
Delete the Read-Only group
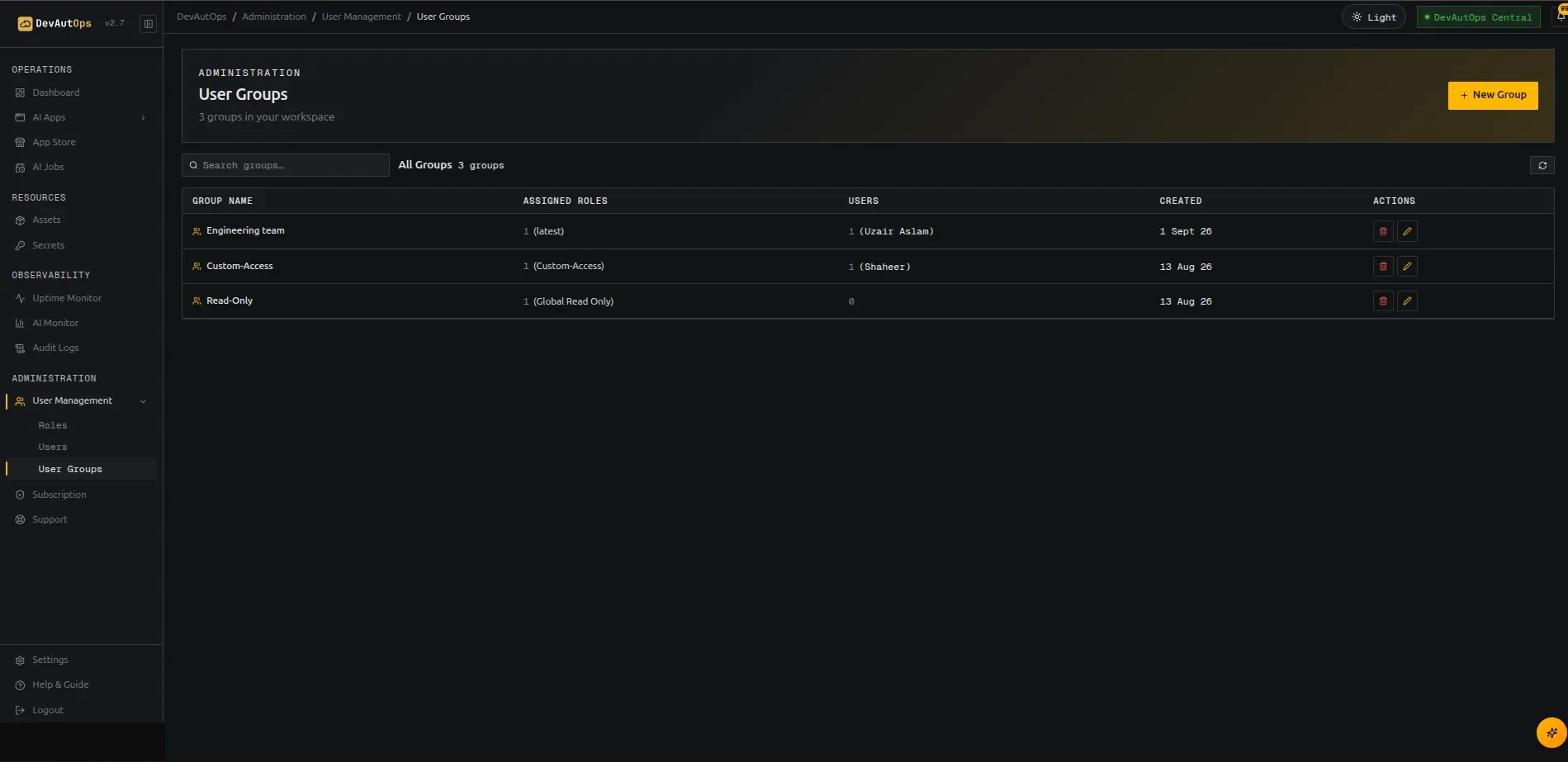coord(1383,301)
